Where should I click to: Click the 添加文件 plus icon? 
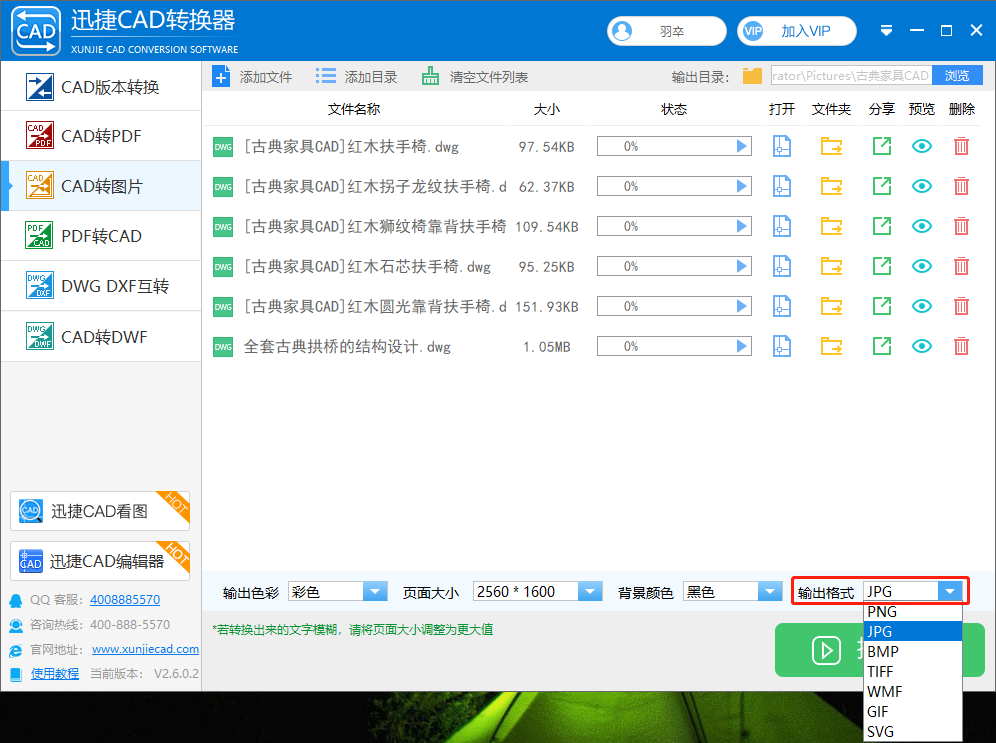pos(221,77)
